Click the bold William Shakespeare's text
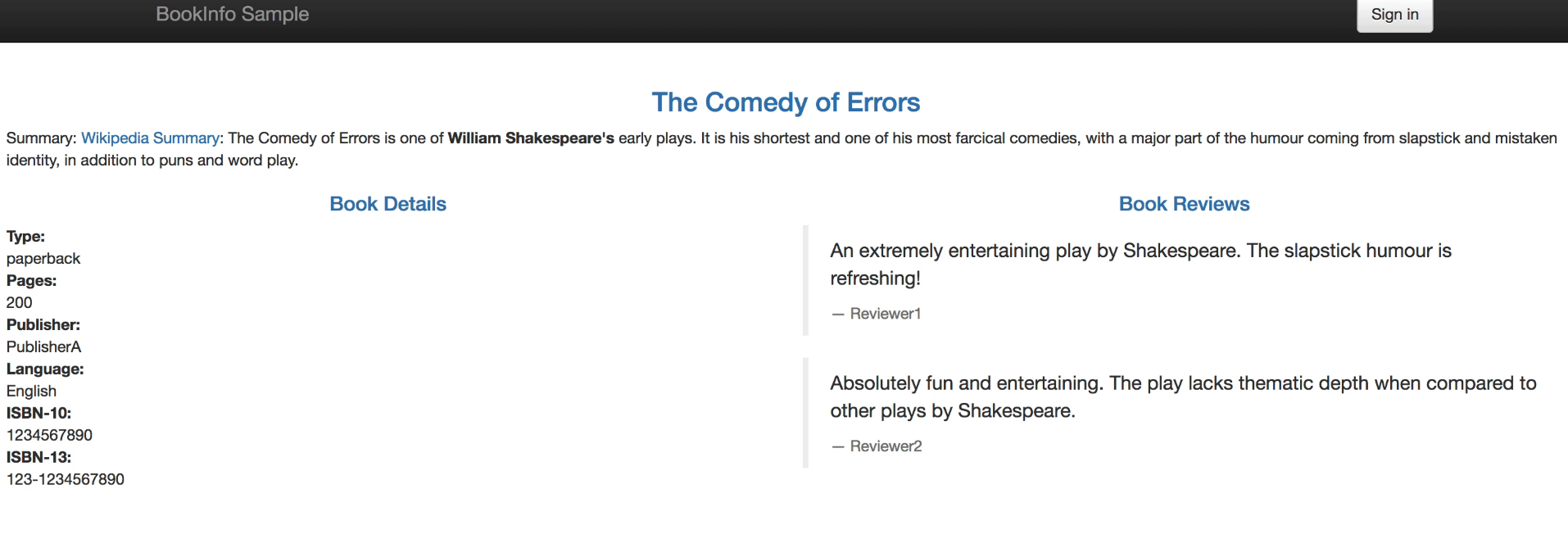 pos(530,138)
